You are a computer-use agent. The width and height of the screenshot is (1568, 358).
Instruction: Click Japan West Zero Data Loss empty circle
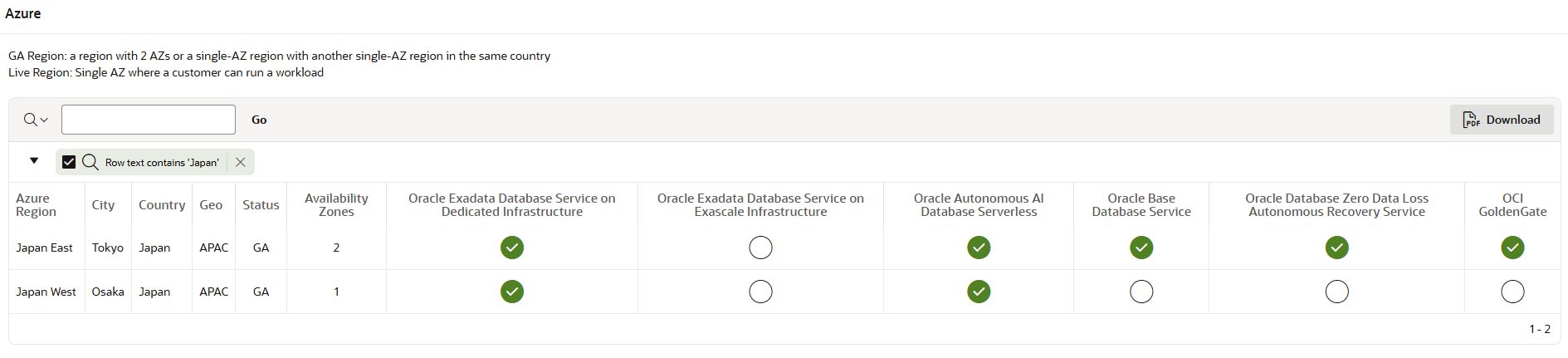pyautogui.click(x=1336, y=292)
